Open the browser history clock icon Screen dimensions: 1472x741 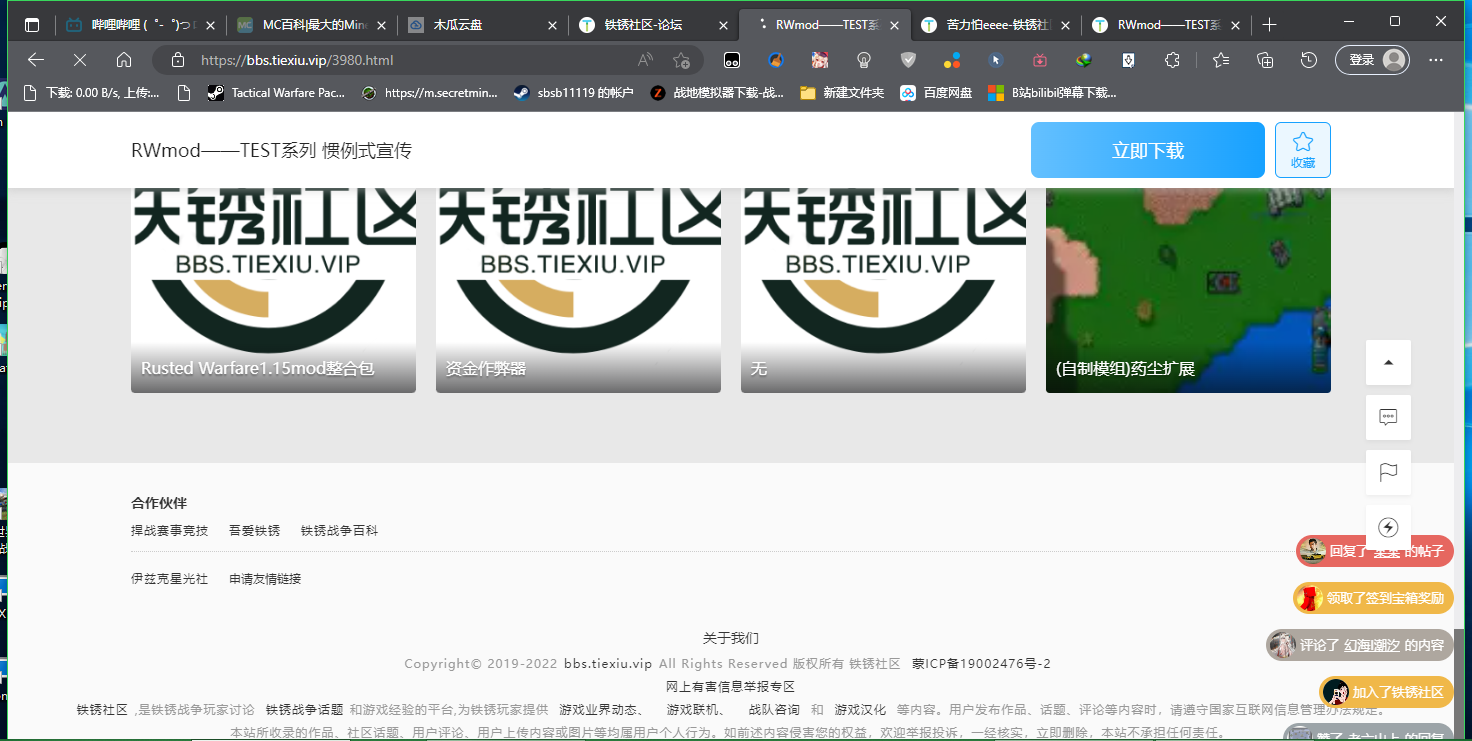pos(1309,60)
